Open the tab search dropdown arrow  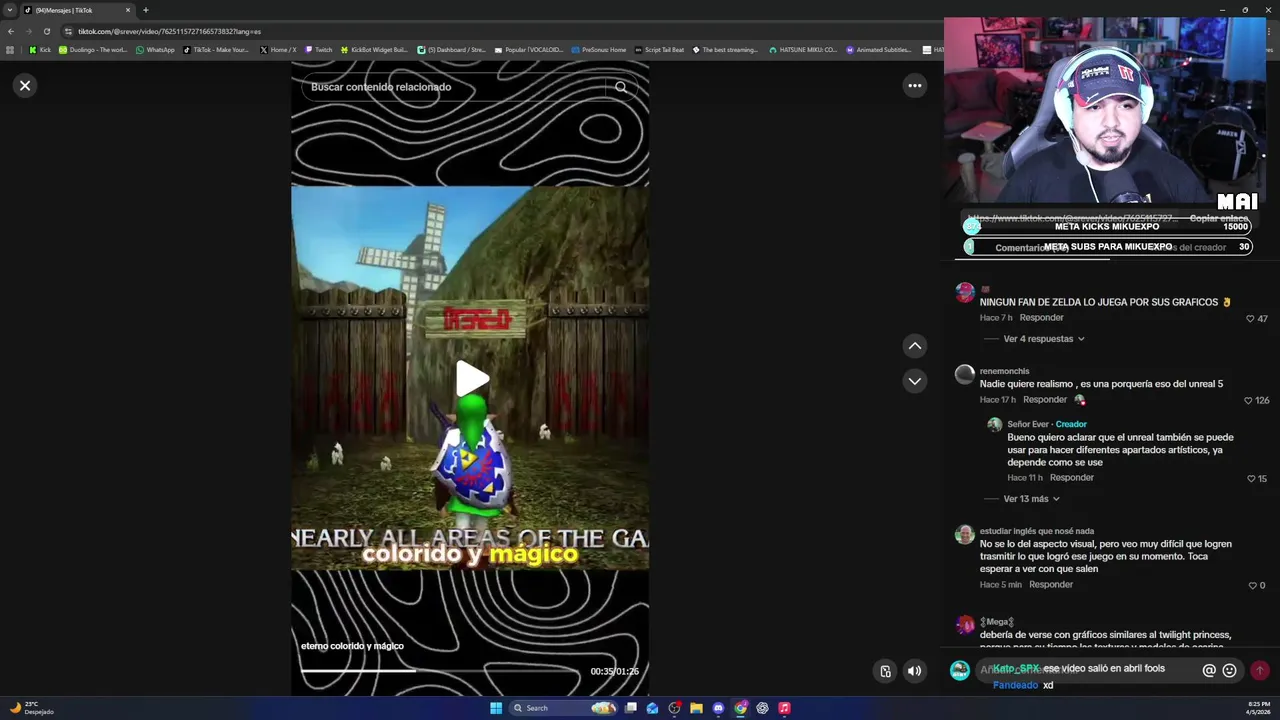(9, 10)
